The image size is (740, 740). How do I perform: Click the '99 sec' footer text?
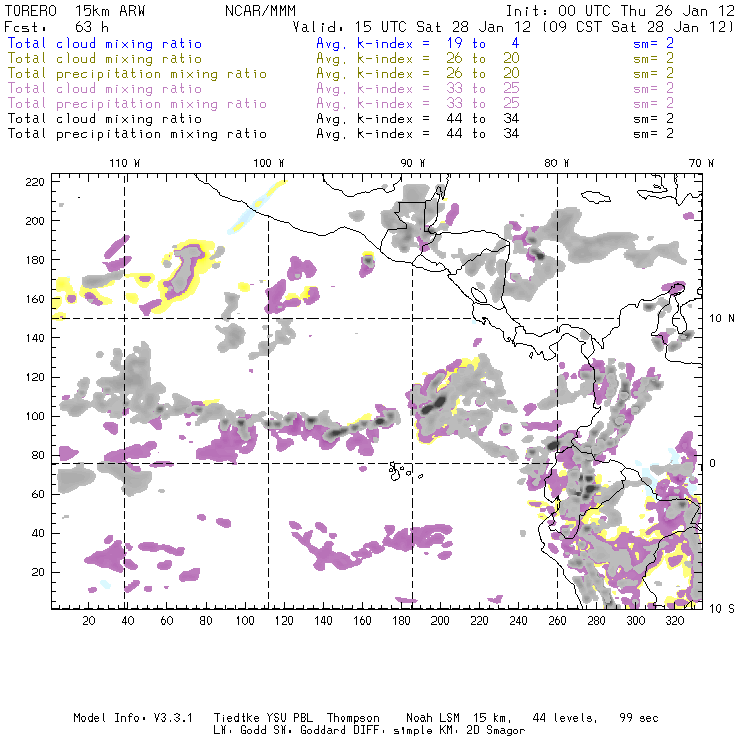click(x=639, y=718)
